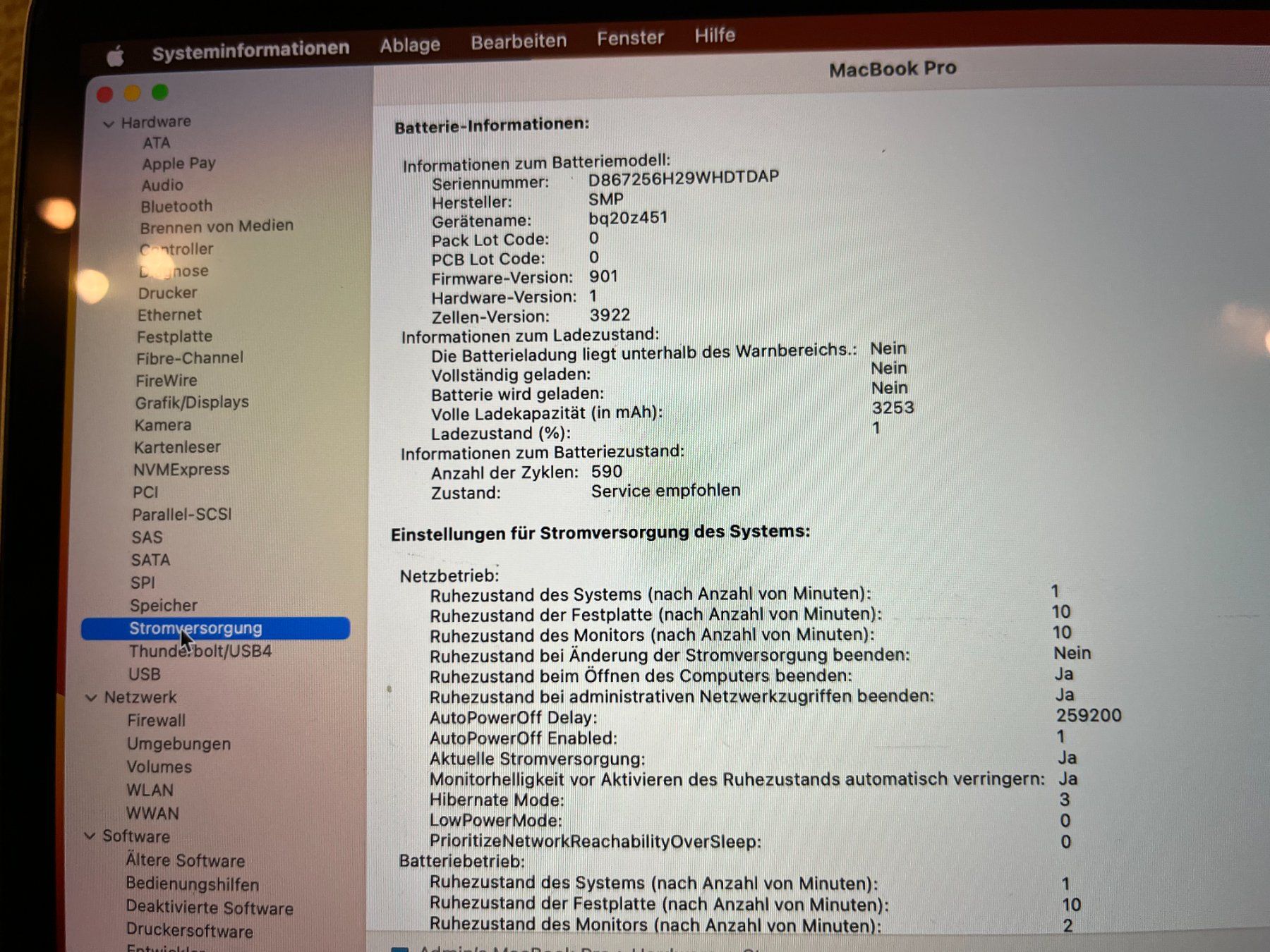Select Kamera in the sidebar
Screen dimensions: 1270x952
[x=163, y=425]
